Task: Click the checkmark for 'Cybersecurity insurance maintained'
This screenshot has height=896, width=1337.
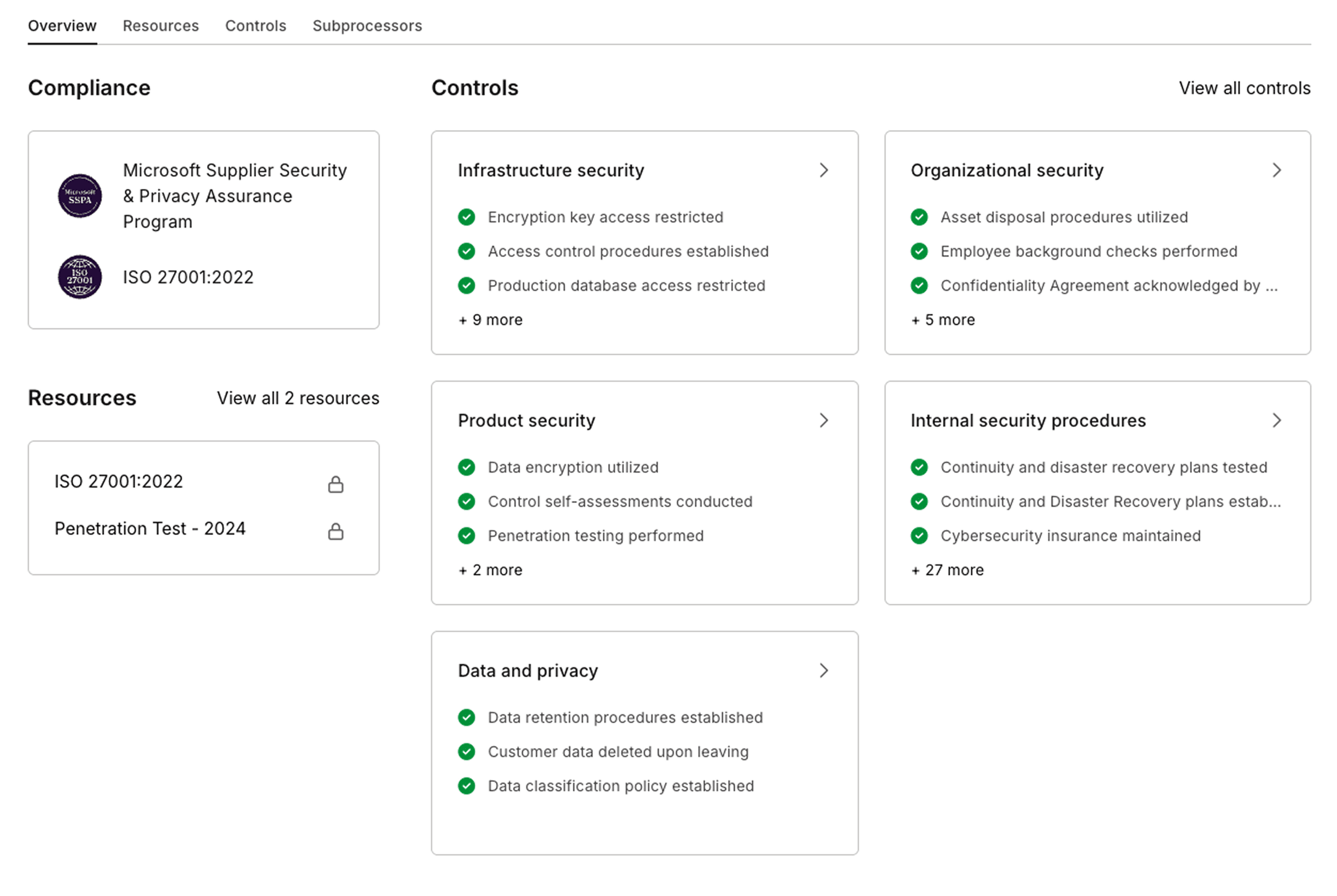Action: [x=919, y=536]
